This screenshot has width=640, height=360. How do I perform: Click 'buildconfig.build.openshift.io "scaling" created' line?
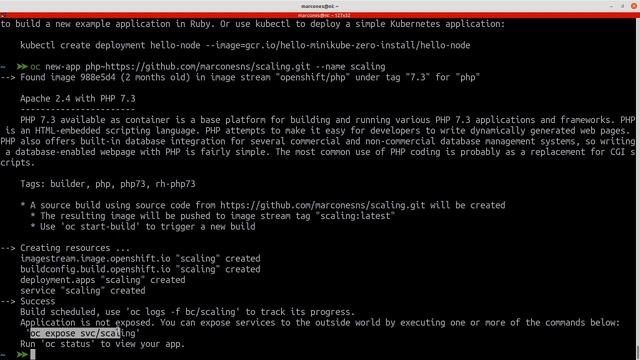(x=140, y=269)
